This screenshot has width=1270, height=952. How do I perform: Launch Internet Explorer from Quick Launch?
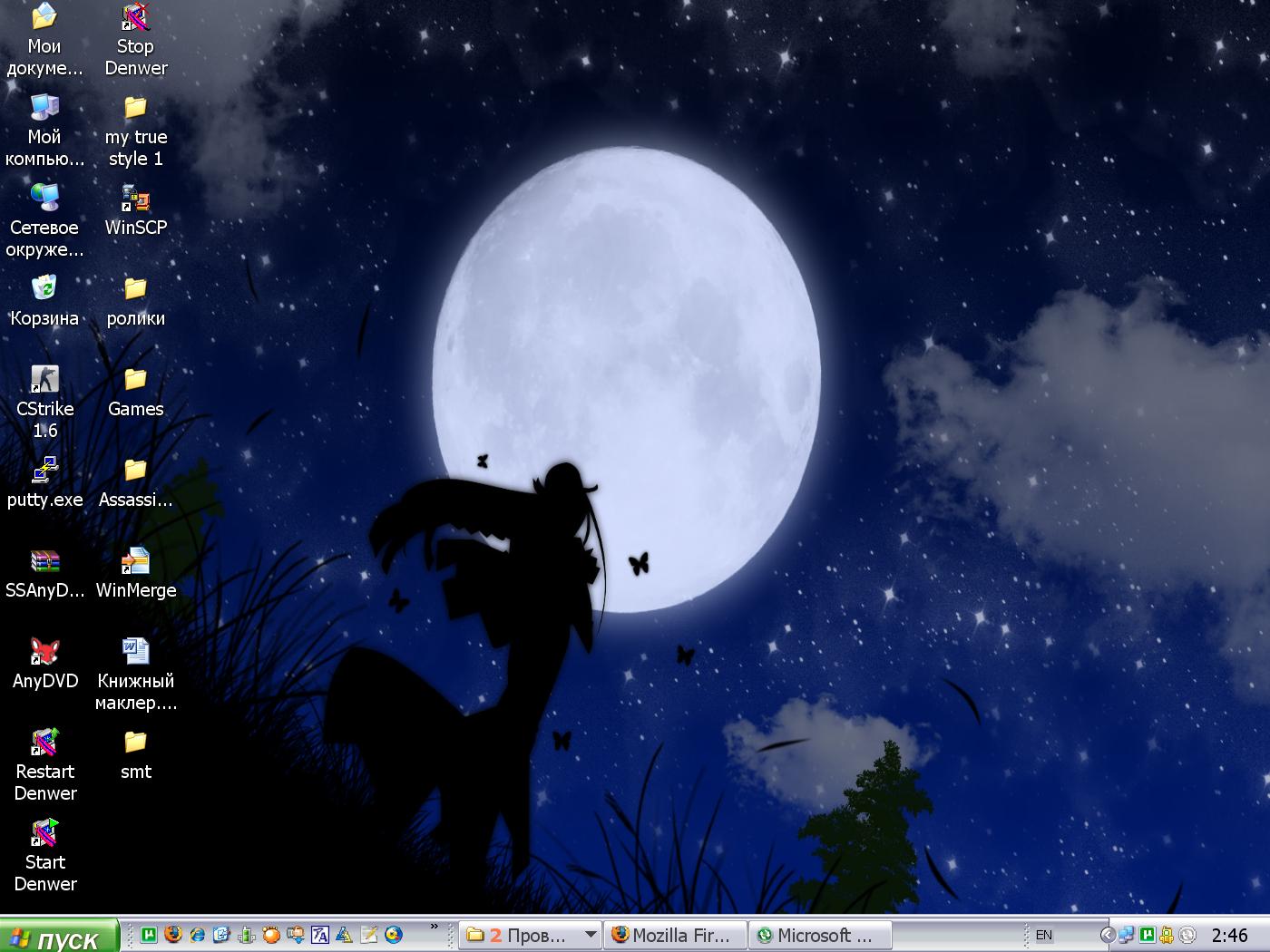[198, 935]
